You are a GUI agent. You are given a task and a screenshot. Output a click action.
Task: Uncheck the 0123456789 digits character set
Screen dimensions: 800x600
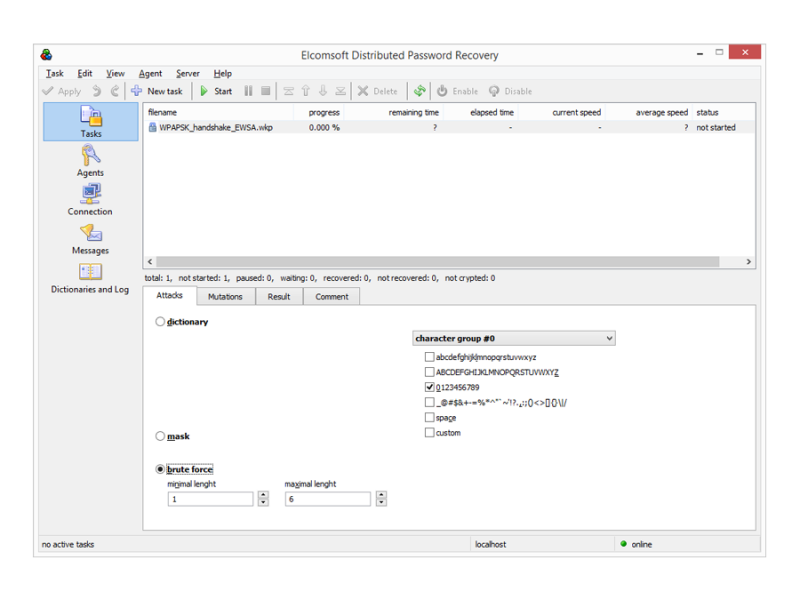(430, 387)
